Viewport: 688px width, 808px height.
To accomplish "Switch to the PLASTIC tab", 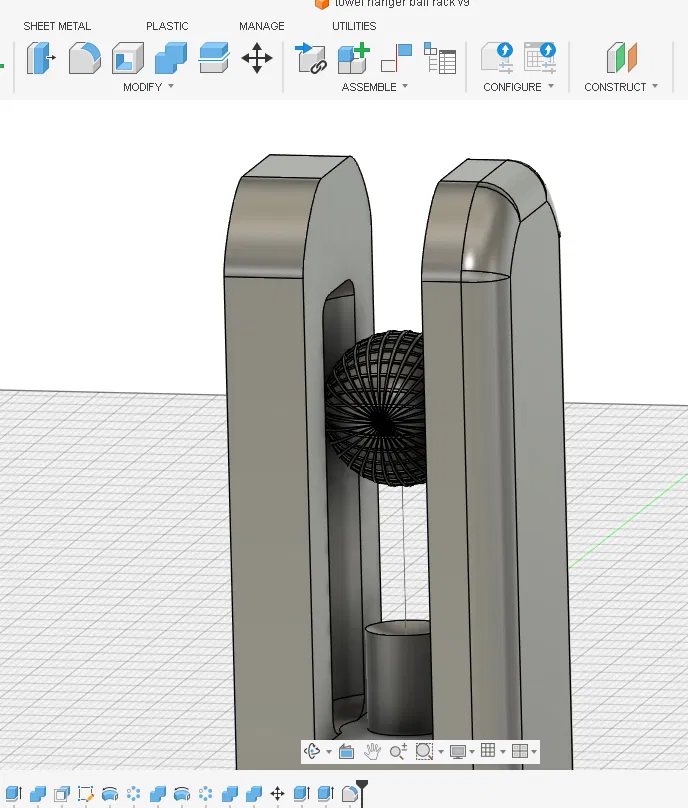I will pyautogui.click(x=167, y=26).
